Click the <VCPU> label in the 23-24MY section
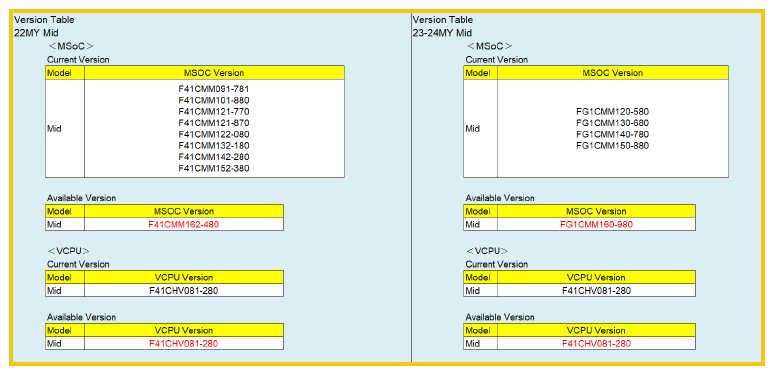774x375 pixels. (487, 251)
